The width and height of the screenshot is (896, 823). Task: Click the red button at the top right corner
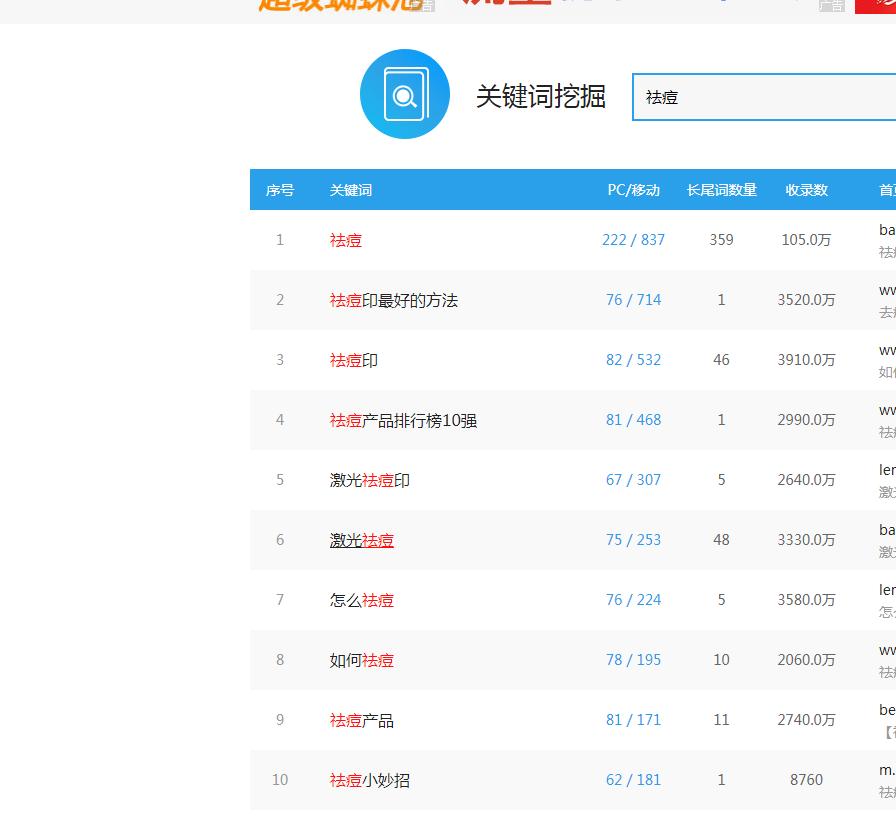[x=875, y=6]
